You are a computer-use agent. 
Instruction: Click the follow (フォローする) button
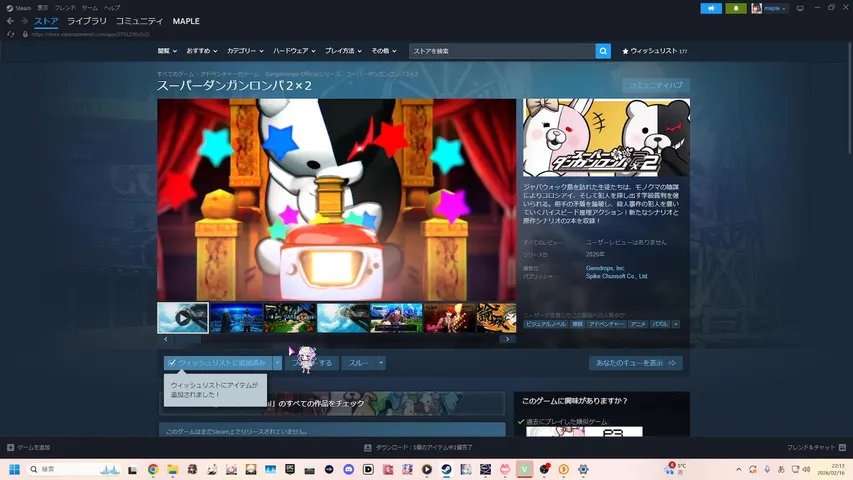click(x=312, y=362)
